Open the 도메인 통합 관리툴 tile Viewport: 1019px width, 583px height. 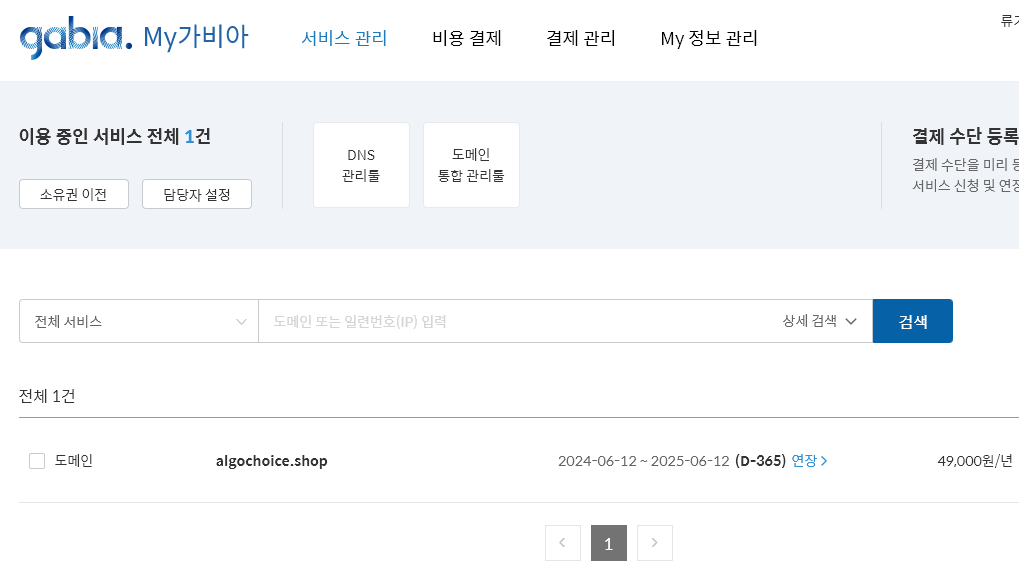471,165
